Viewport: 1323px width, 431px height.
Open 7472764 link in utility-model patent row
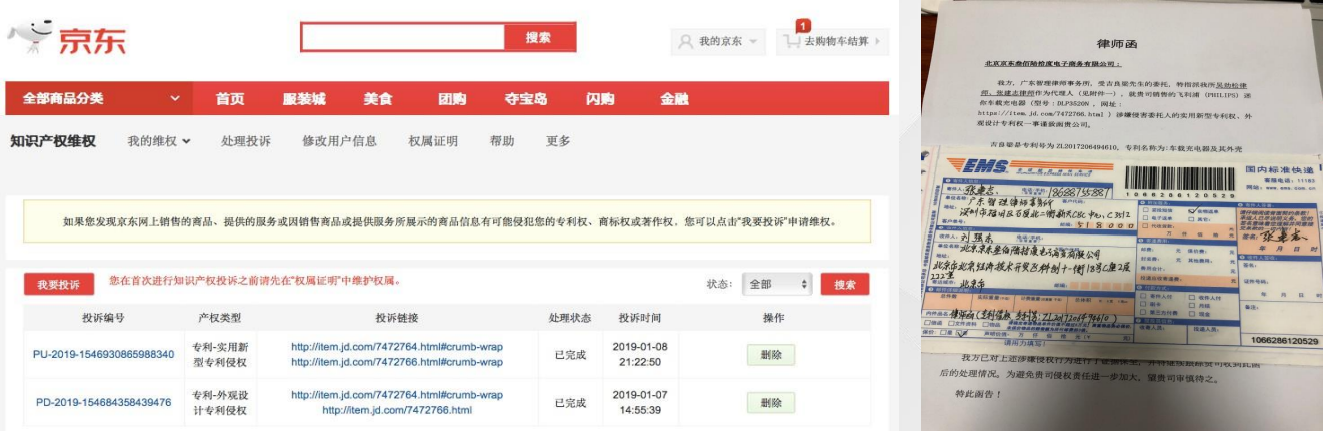click(397, 346)
